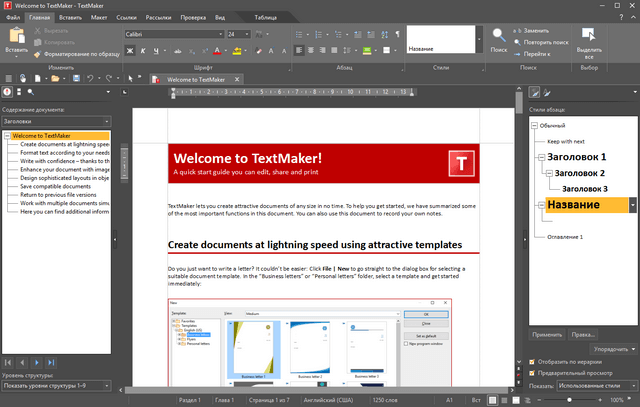Click the Правка... button in styles panel

click(x=583, y=333)
